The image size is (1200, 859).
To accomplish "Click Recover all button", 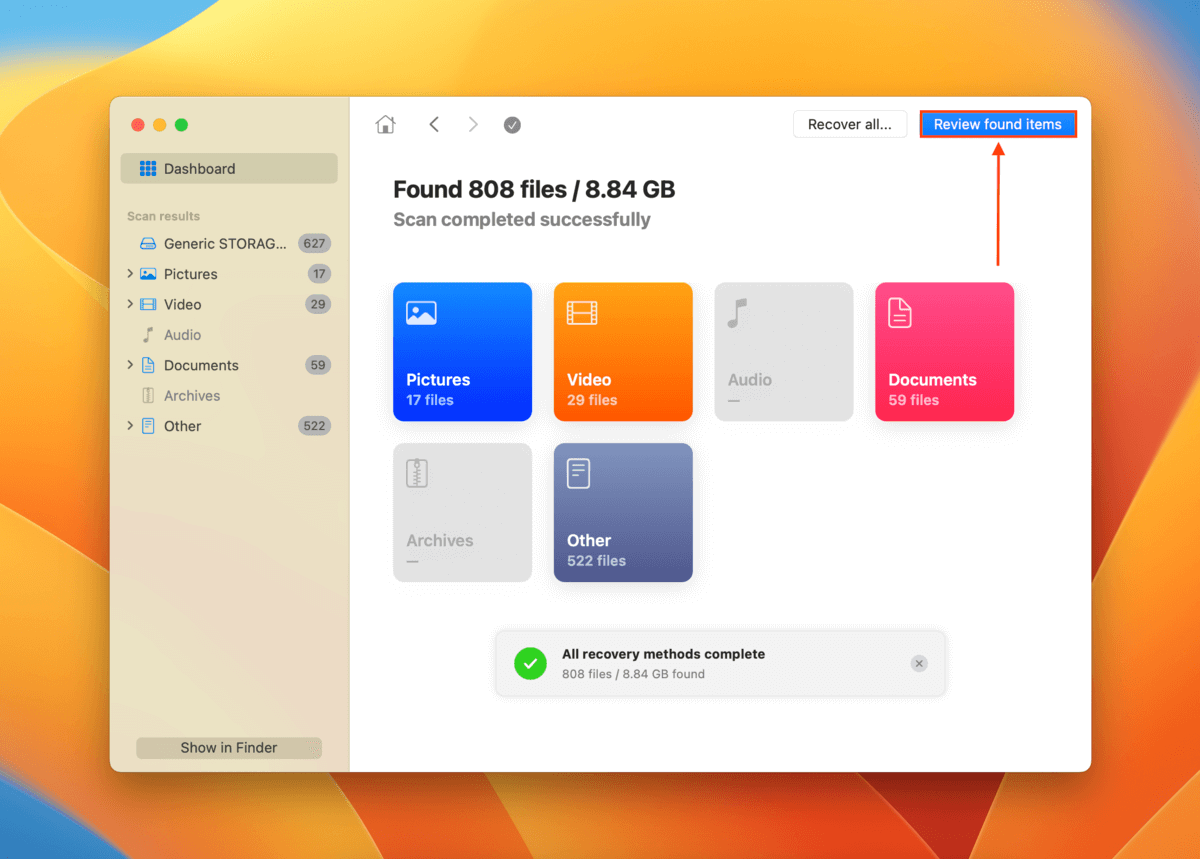I will [850, 124].
